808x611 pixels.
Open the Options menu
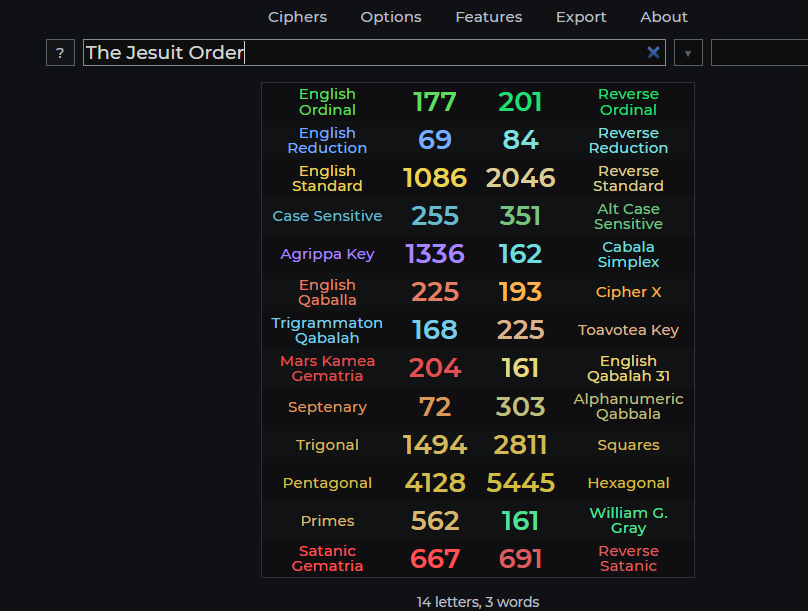(x=391, y=17)
